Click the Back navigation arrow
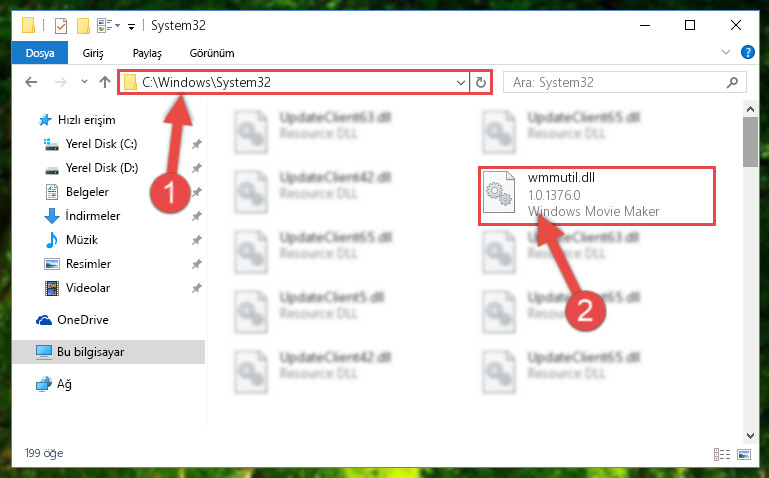Image resolution: width=769 pixels, height=478 pixels. pyautogui.click(x=31, y=82)
